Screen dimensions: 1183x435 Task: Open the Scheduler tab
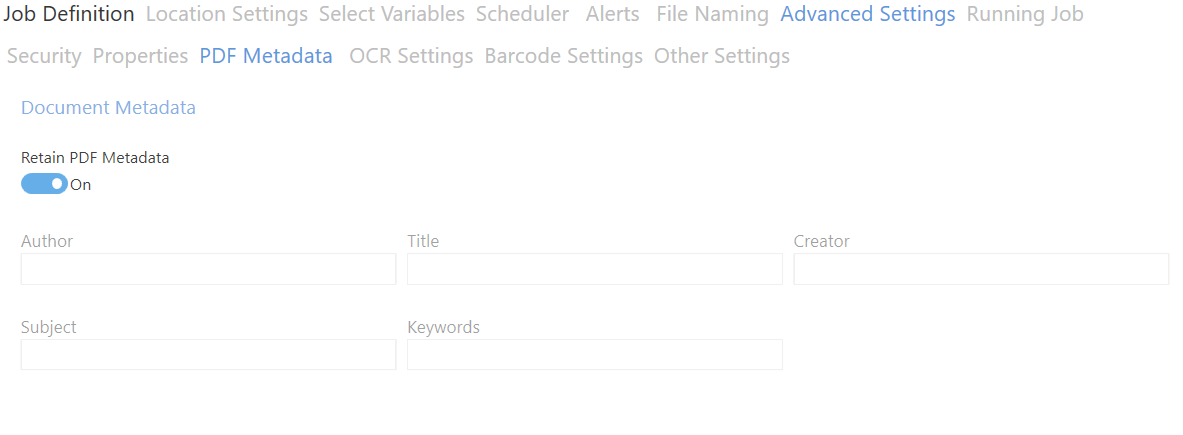522,14
